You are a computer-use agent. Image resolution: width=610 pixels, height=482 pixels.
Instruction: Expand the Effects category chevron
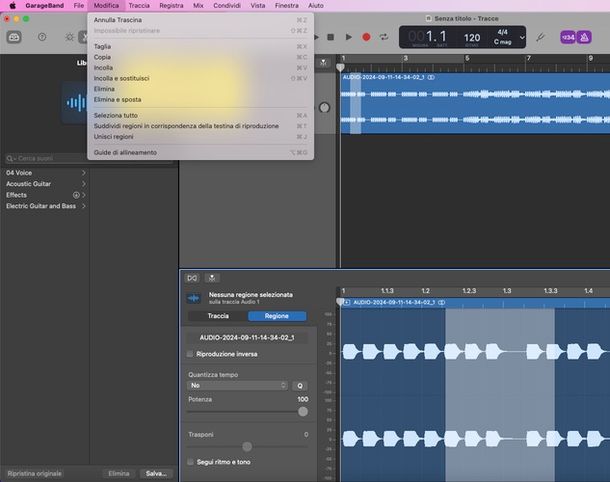click(x=84, y=195)
